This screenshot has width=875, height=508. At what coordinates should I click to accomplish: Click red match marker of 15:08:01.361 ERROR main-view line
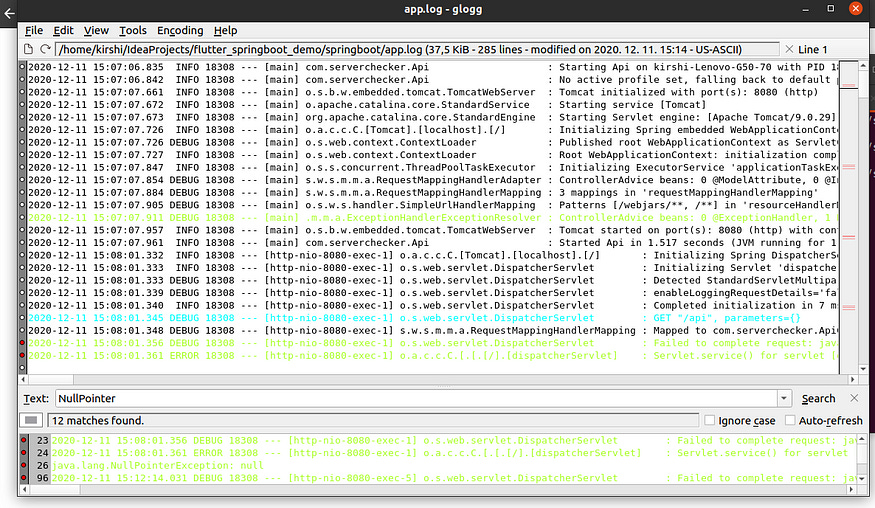tap(22, 356)
